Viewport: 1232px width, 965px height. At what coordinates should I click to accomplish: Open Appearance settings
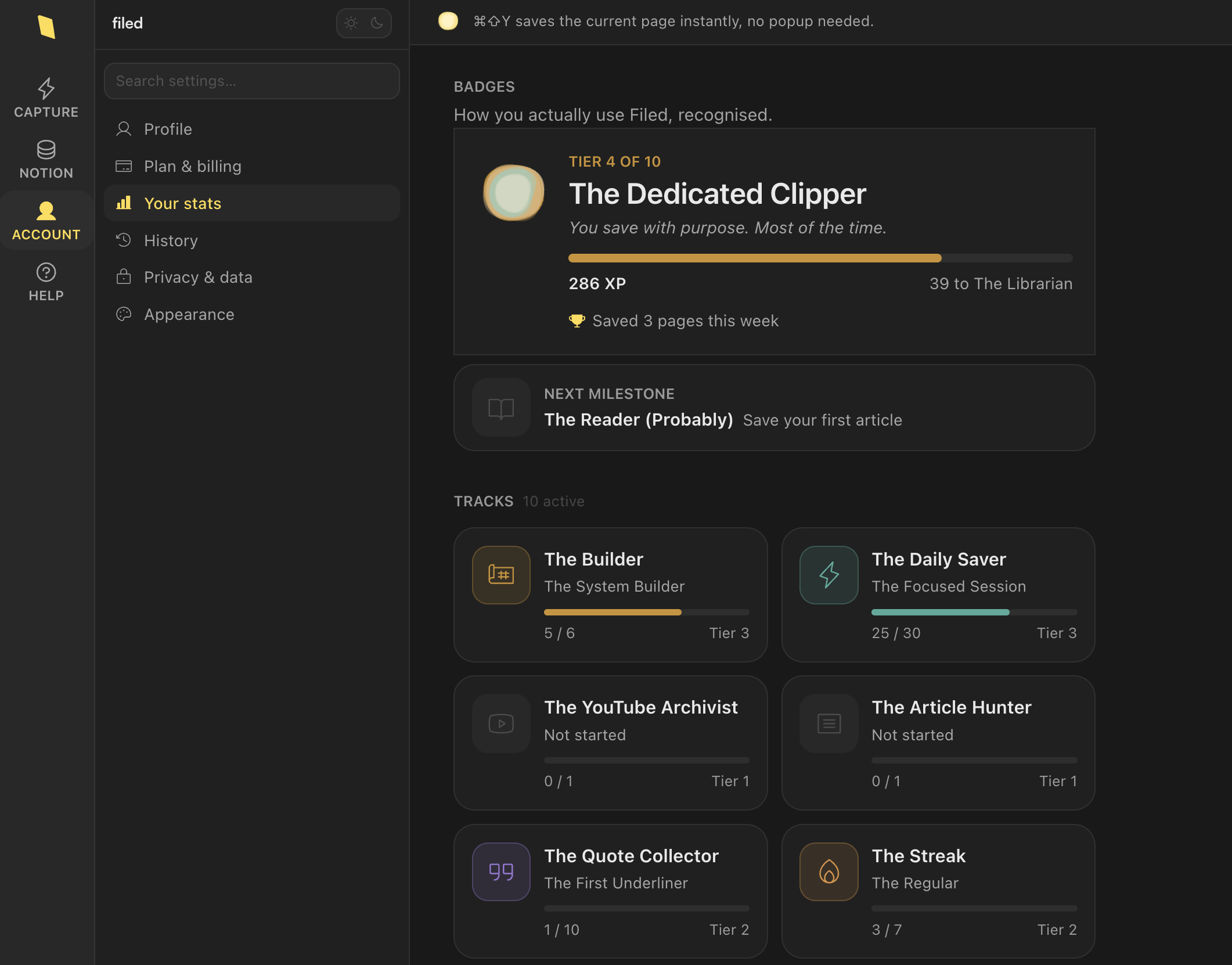click(252, 314)
